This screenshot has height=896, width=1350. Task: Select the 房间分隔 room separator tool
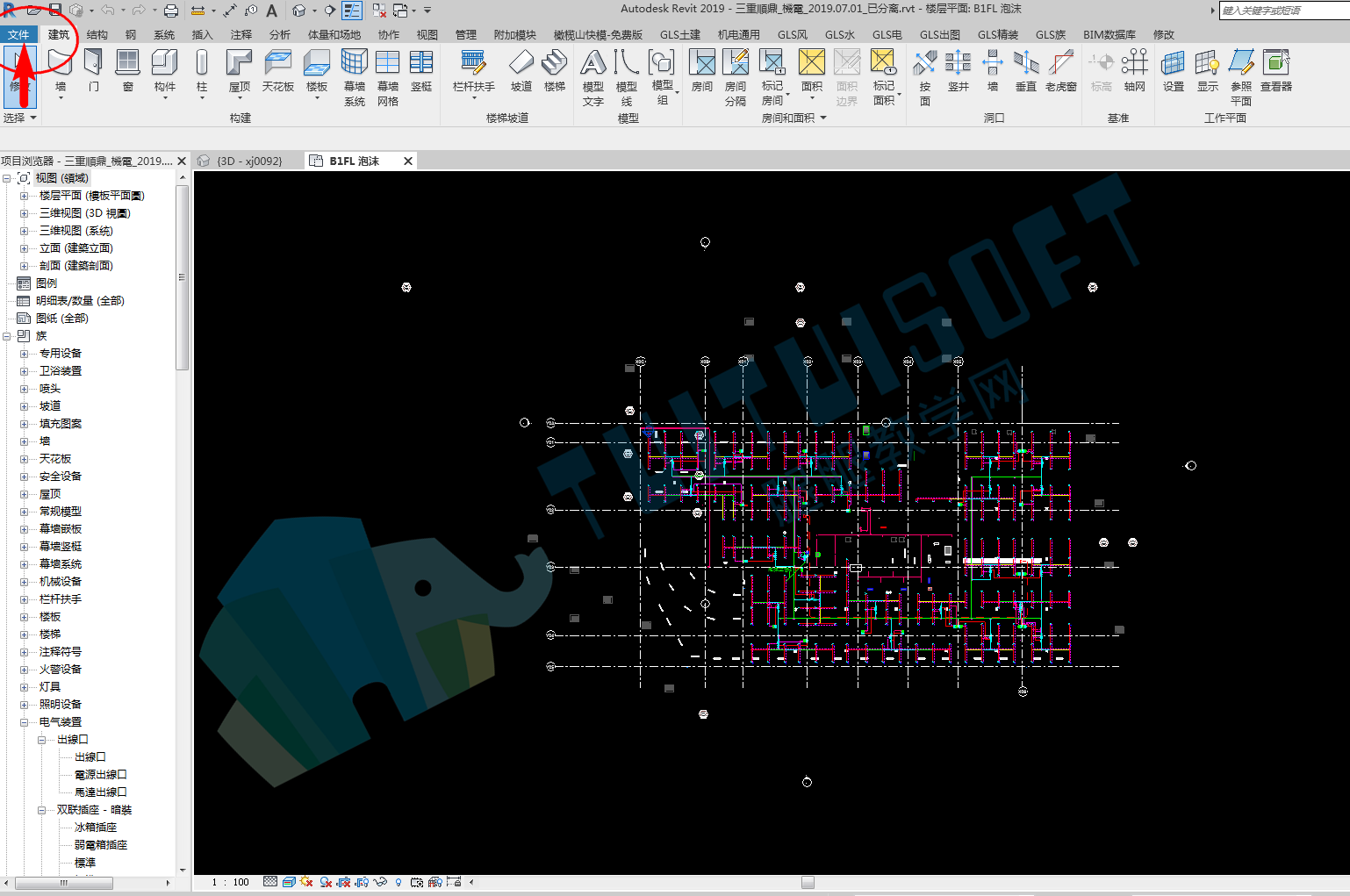[736, 77]
